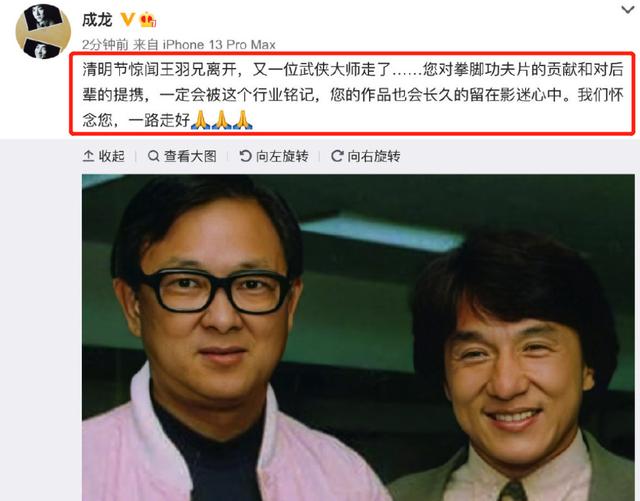Click the text line ending 我们怀
The height and width of the screenshot is (501, 640).
353,95
